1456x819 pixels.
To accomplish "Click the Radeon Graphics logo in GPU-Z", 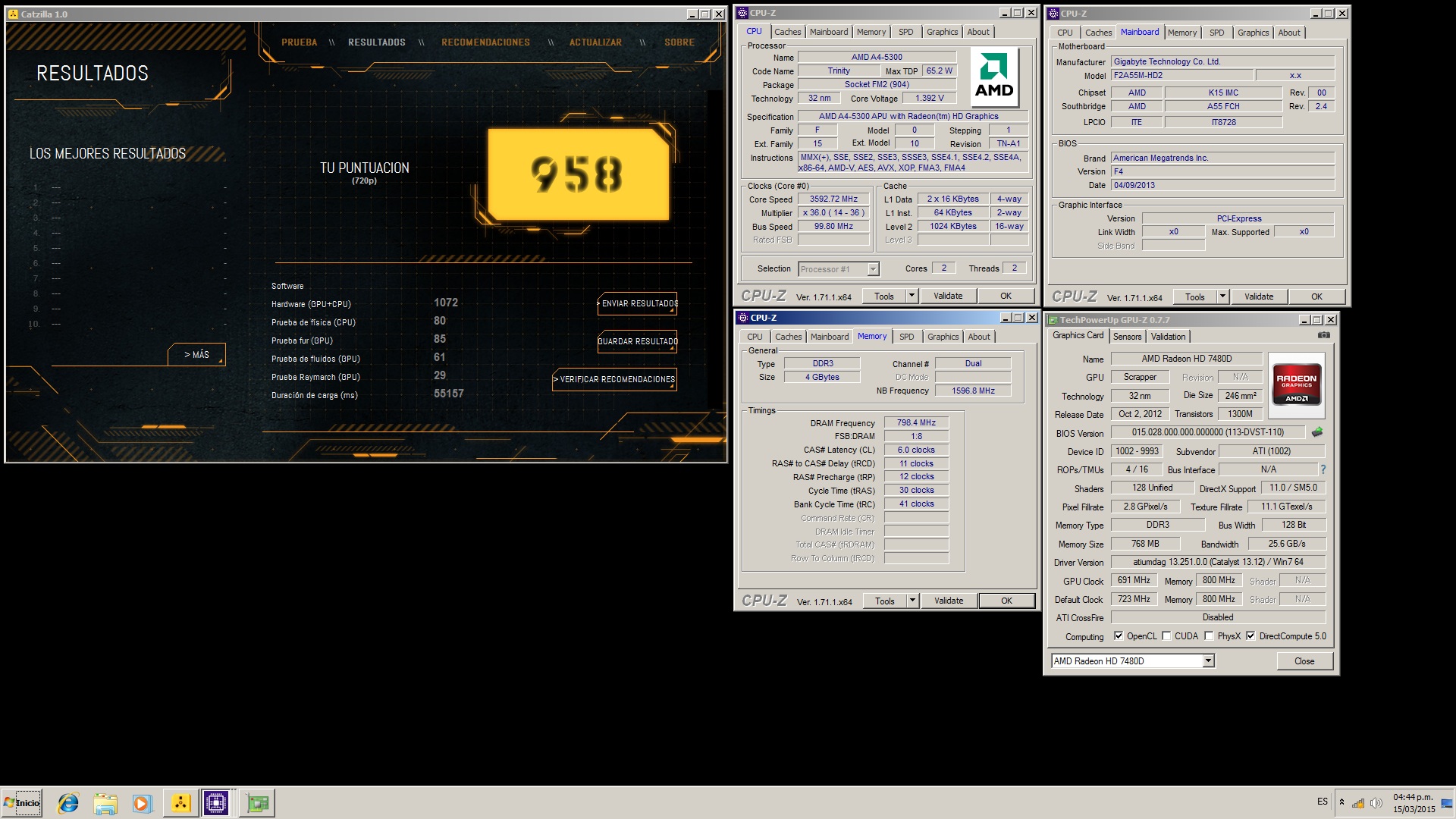I will pyautogui.click(x=1297, y=386).
